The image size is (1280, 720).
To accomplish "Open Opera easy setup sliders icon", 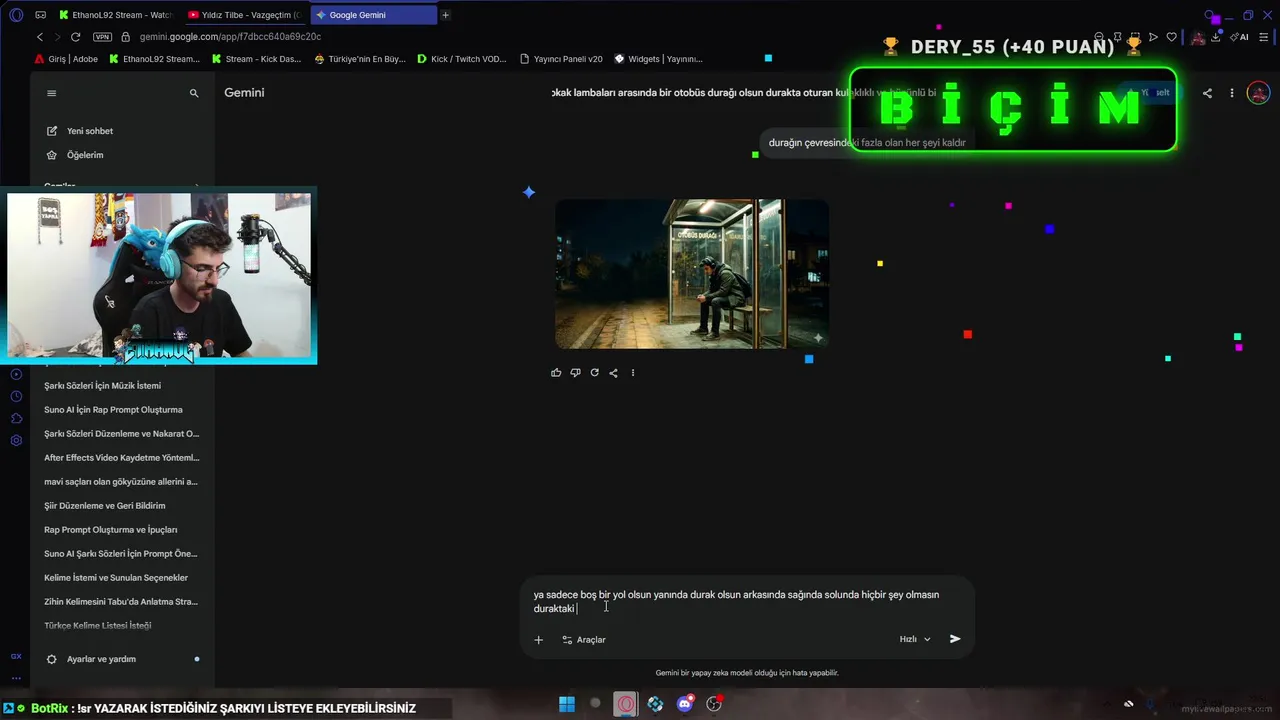I will click(x=1265, y=37).
